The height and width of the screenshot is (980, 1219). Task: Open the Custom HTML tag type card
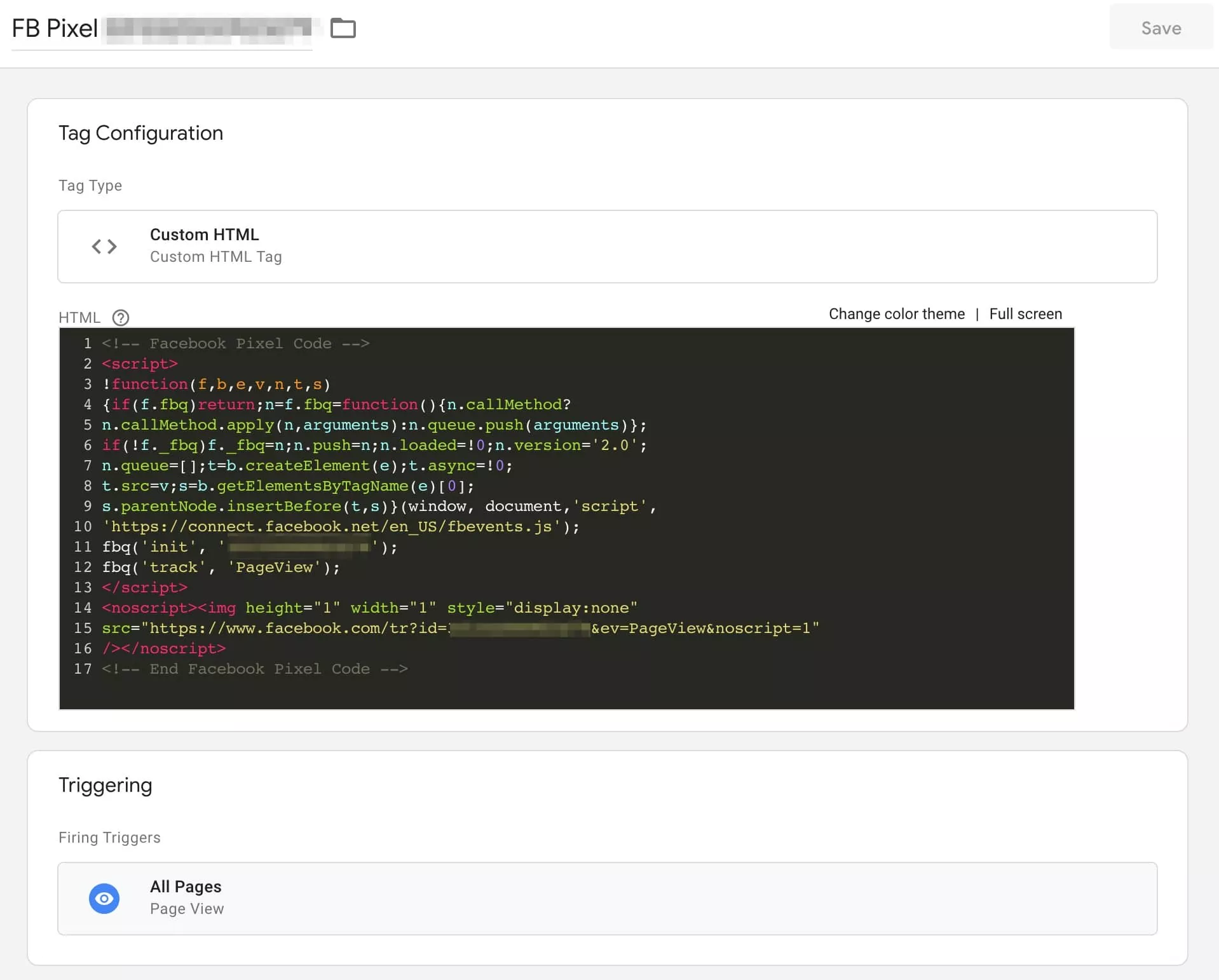pyautogui.click(x=607, y=247)
